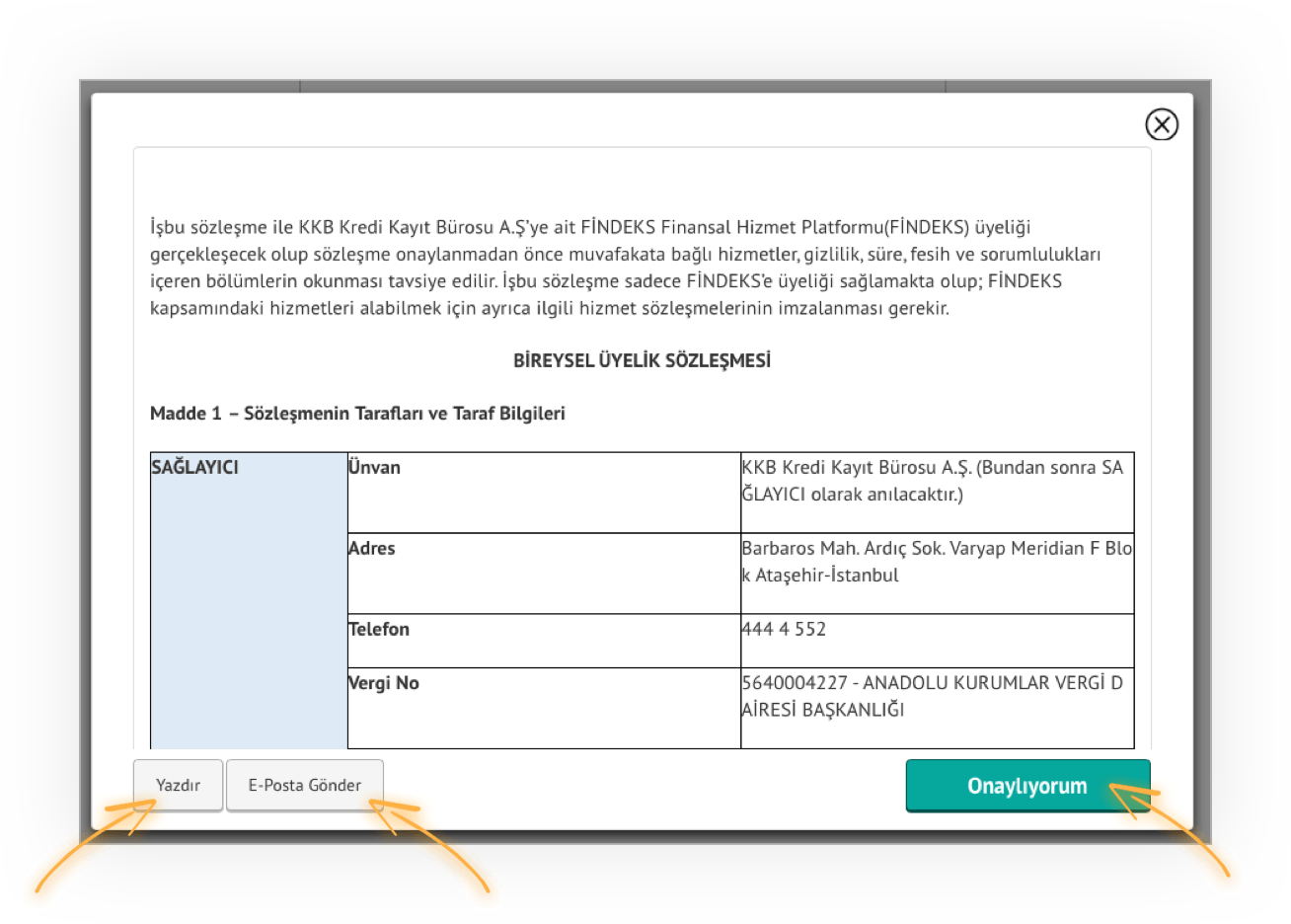Click the Telefon label cell
This screenshot has height=924, width=1291.
point(544,641)
